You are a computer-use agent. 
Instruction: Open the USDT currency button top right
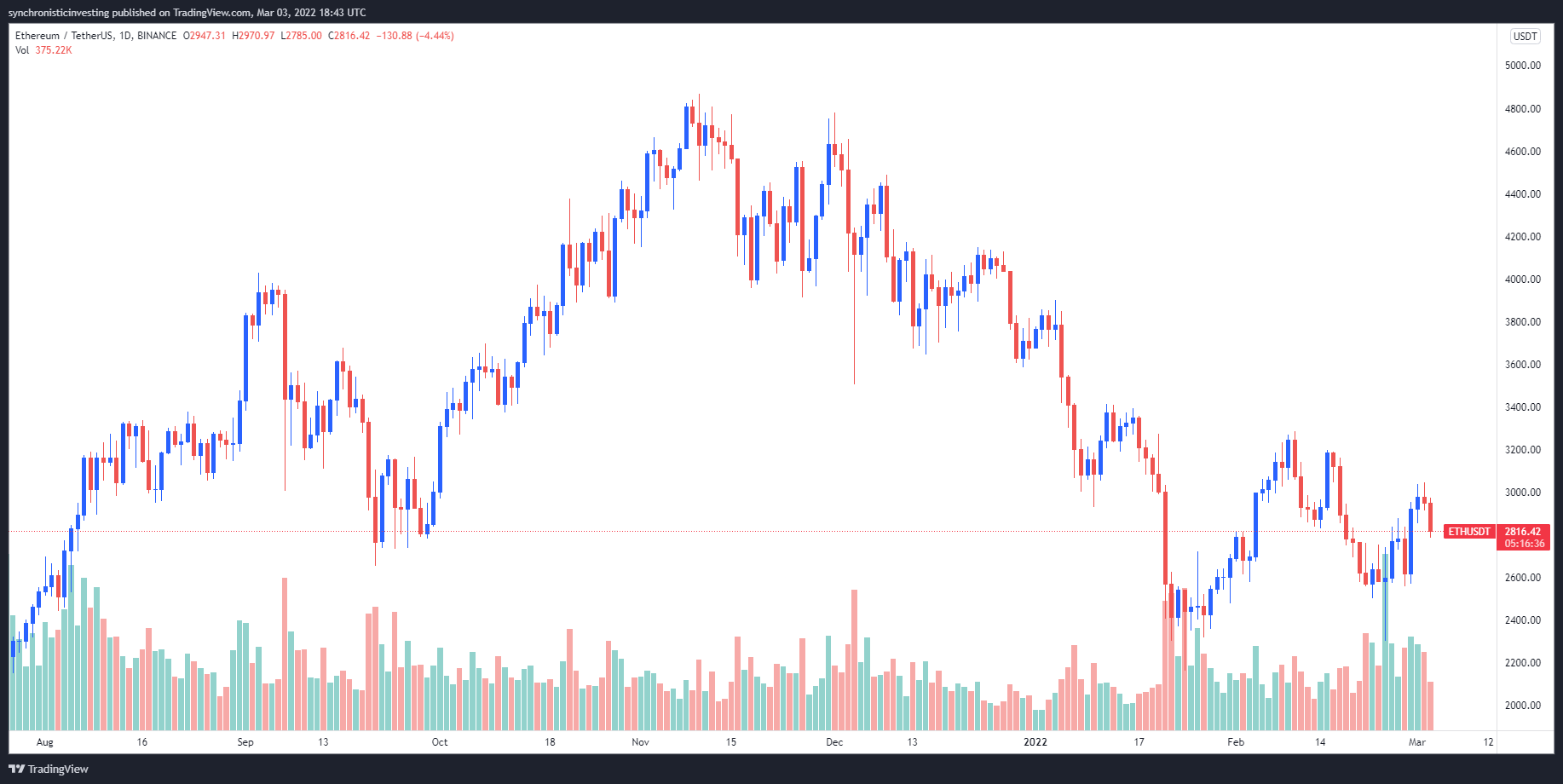pos(1526,37)
